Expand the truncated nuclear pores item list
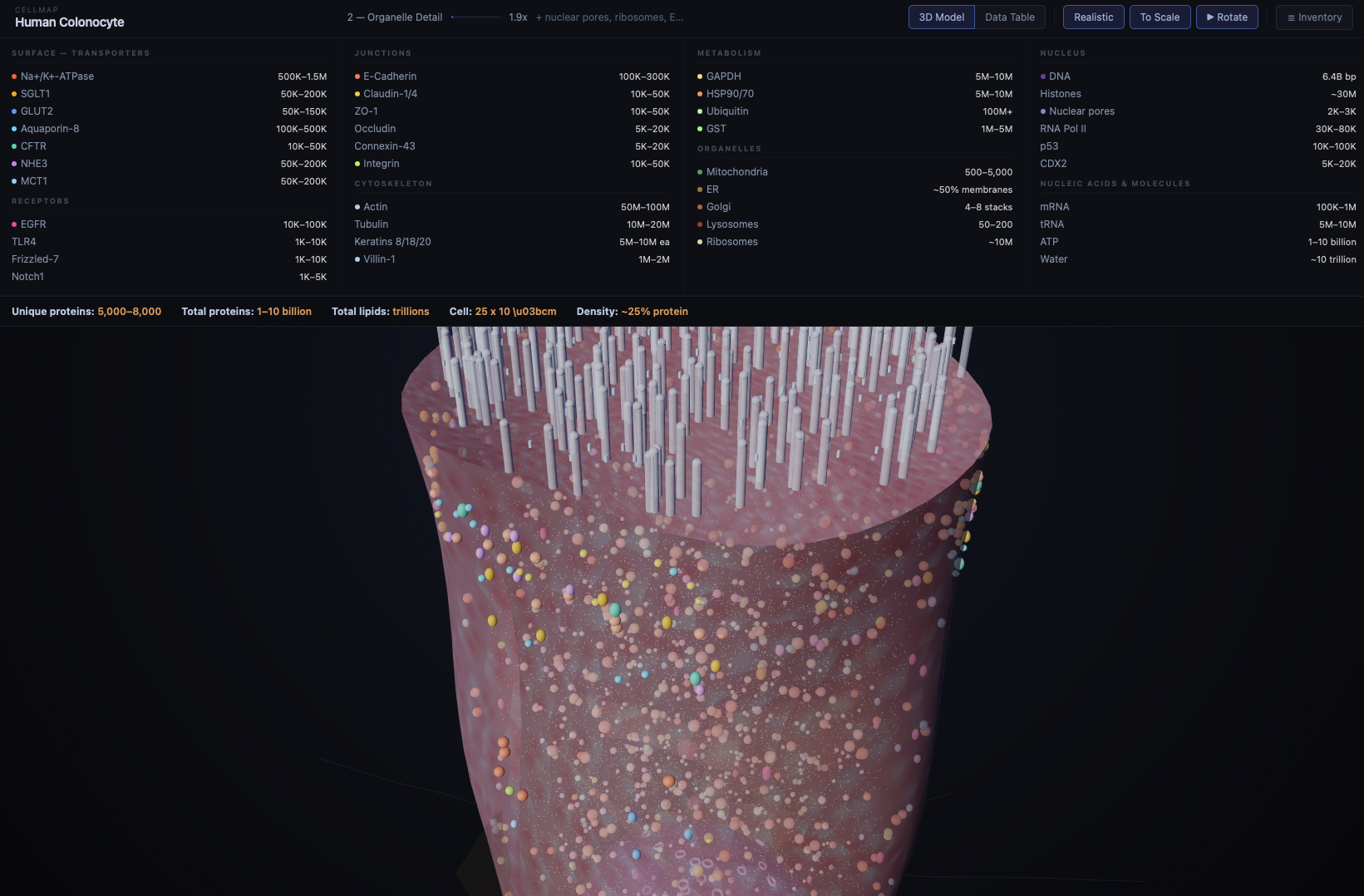 pos(609,17)
